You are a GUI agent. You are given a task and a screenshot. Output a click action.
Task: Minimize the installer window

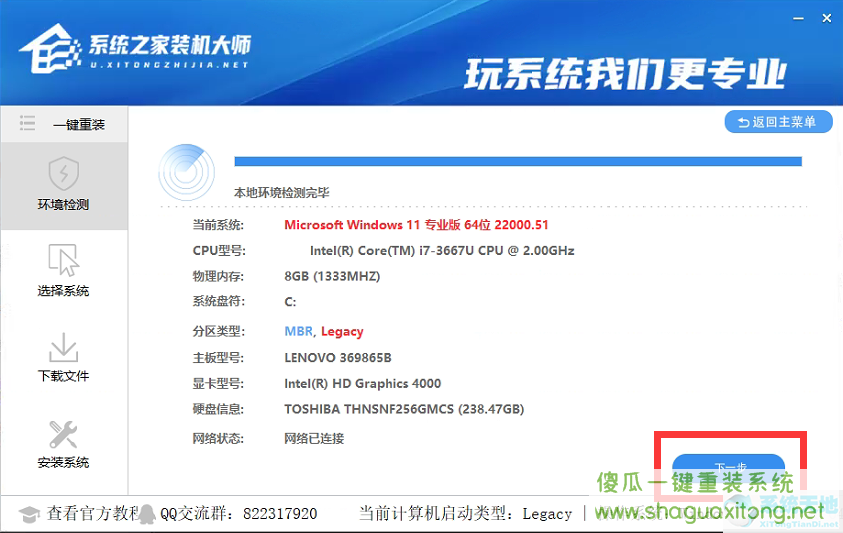coord(798,18)
